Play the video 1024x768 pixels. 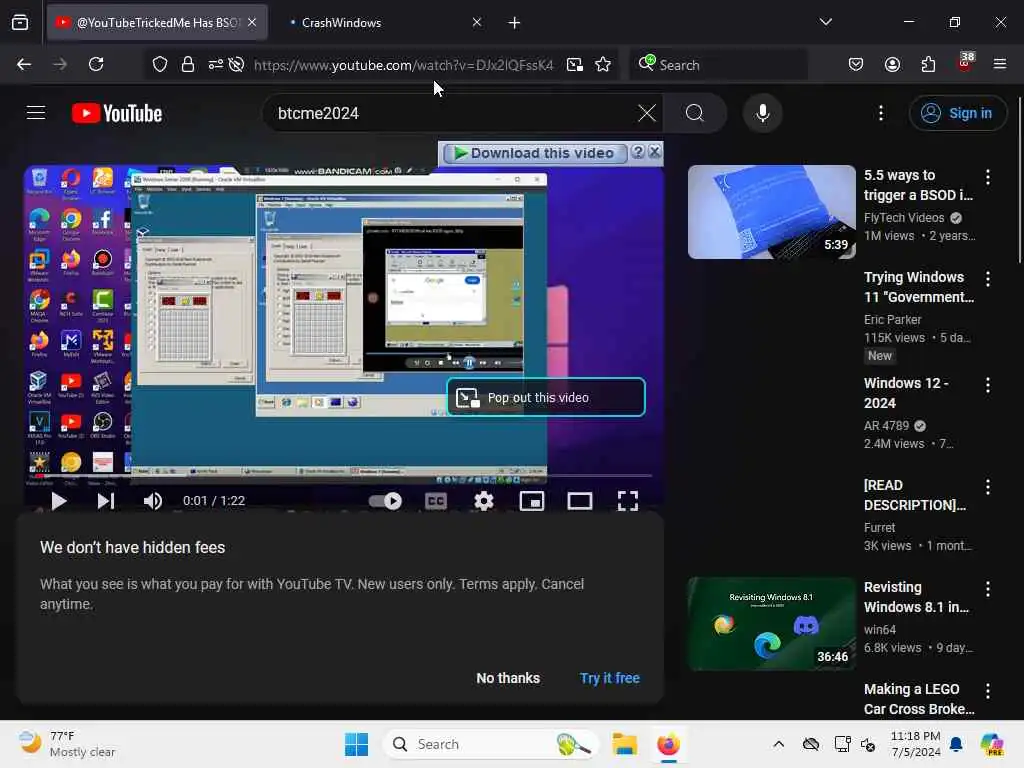coord(58,501)
